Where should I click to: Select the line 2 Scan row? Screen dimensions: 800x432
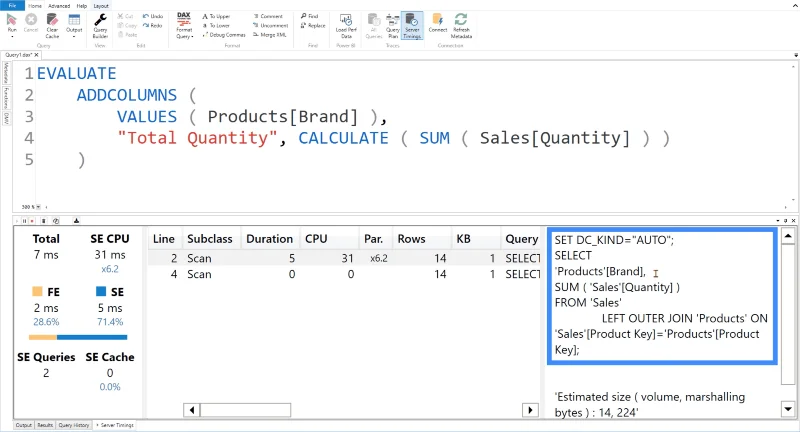point(344,258)
